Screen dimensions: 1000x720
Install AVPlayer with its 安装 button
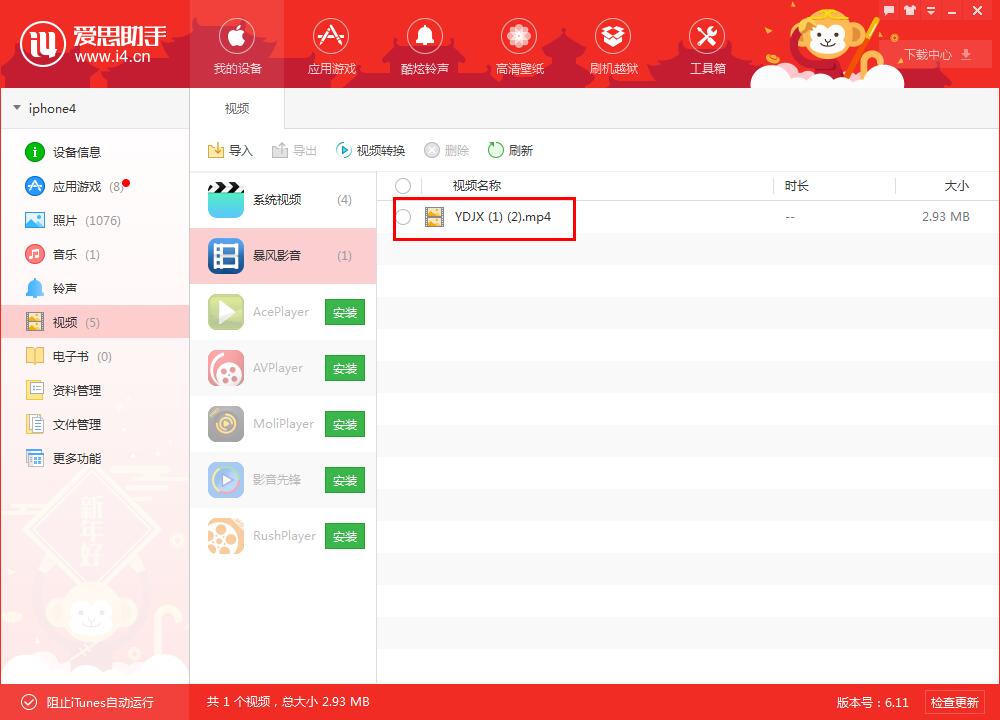click(x=344, y=368)
